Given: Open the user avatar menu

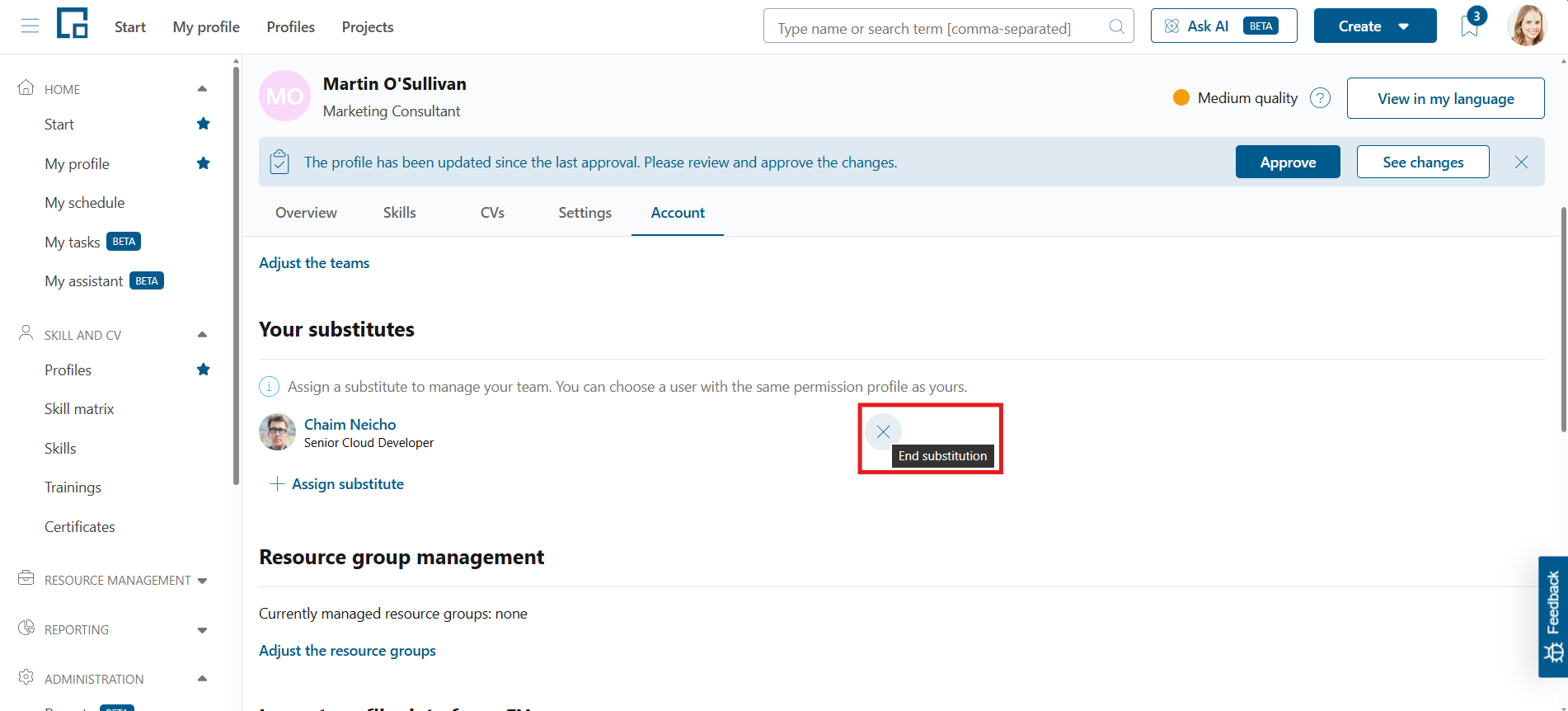Looking at the screenshot, I should [1527, 26].
